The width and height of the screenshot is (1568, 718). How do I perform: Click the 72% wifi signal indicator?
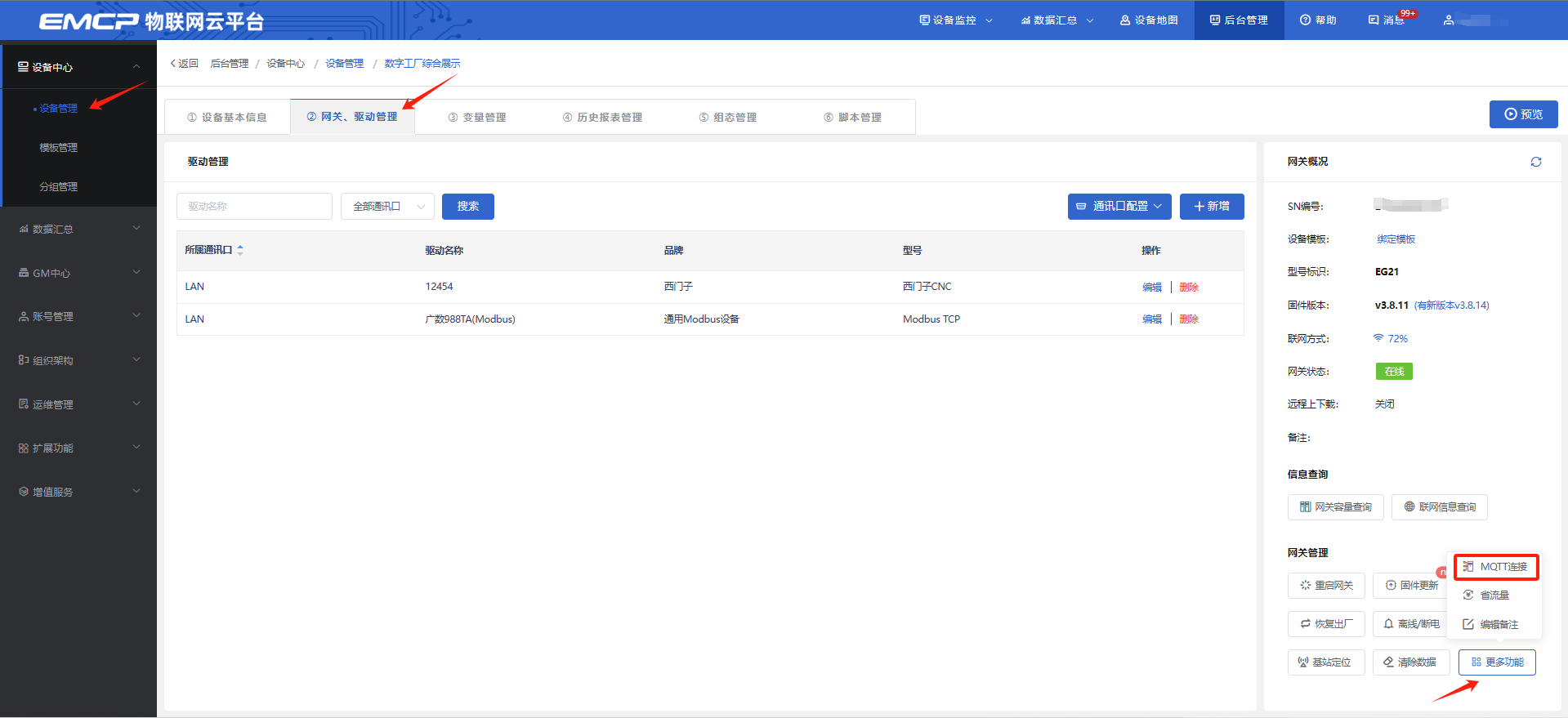[1391, 339]
